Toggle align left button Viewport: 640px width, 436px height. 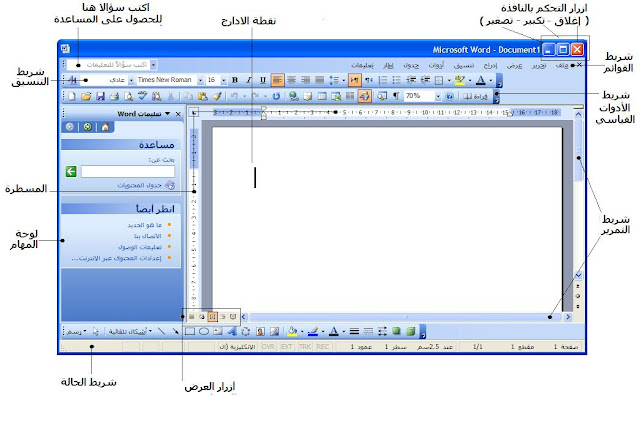(277, 80)
